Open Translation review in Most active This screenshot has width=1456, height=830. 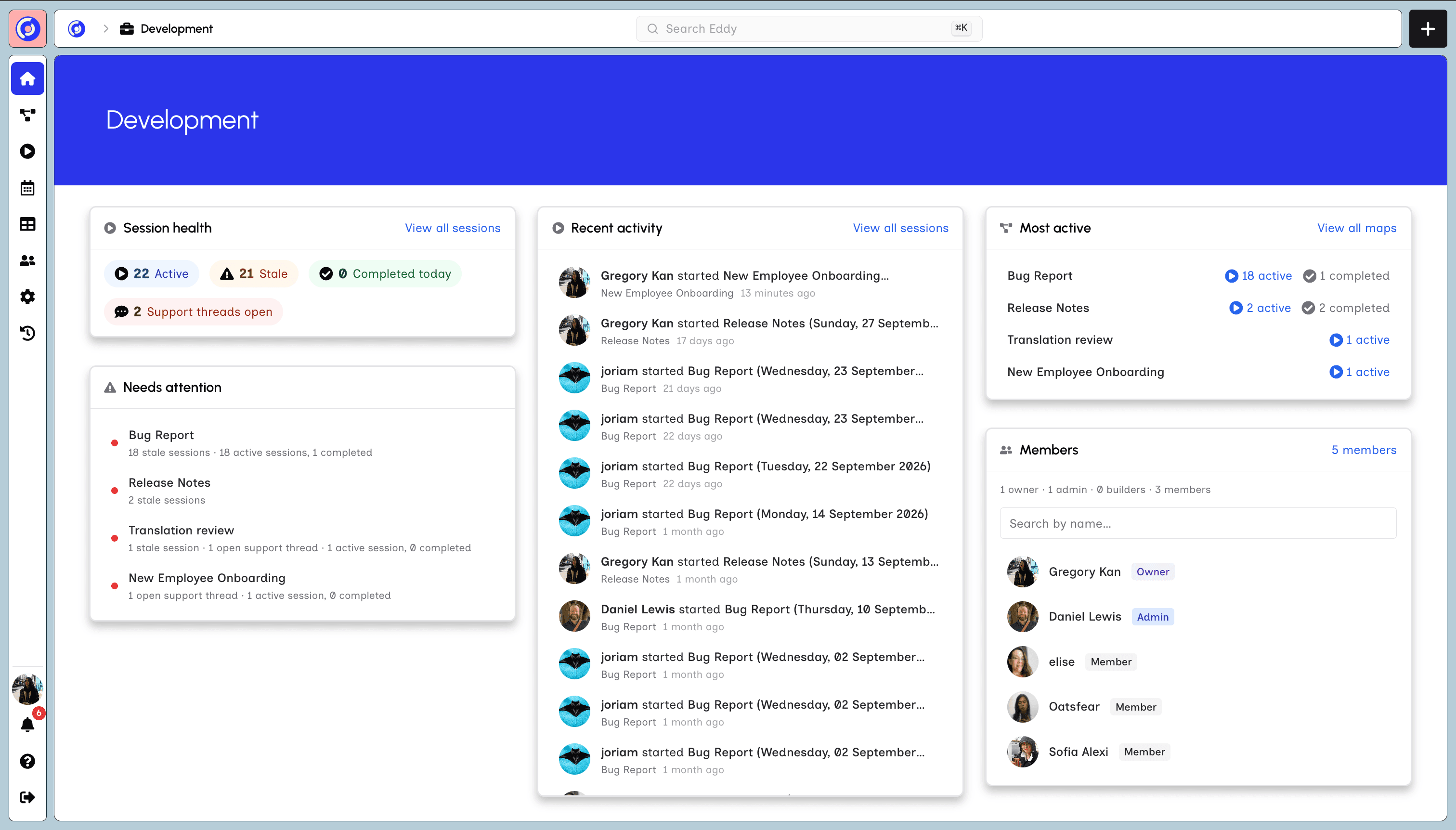[x=1060, y=340]
